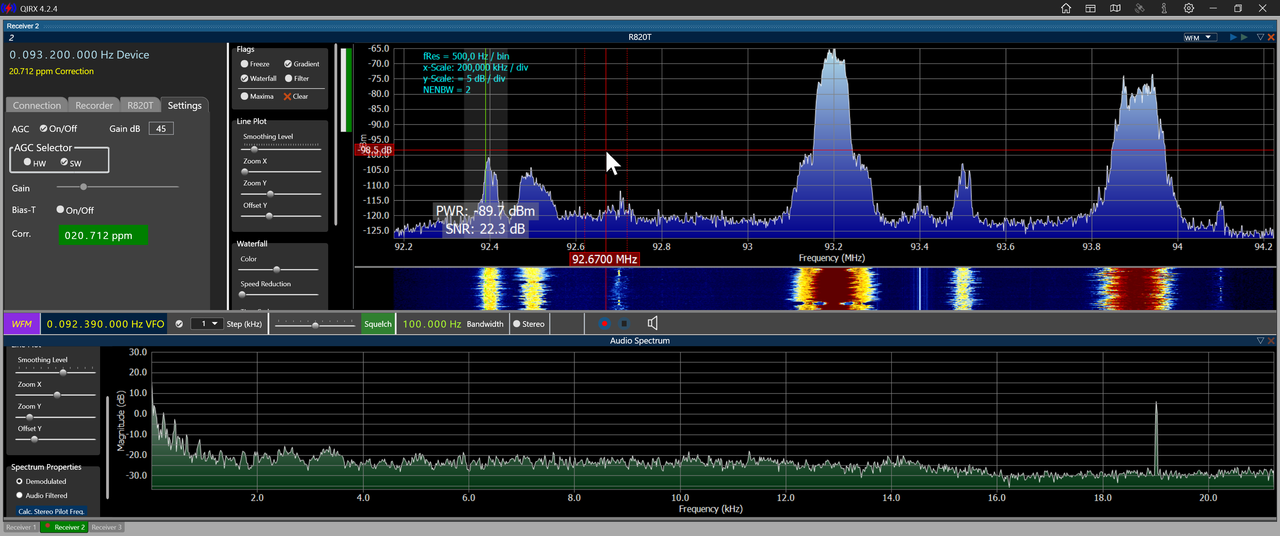Click the device frequency display
The width and height of the screenshot is (1280, 536).
pos(79,55)
